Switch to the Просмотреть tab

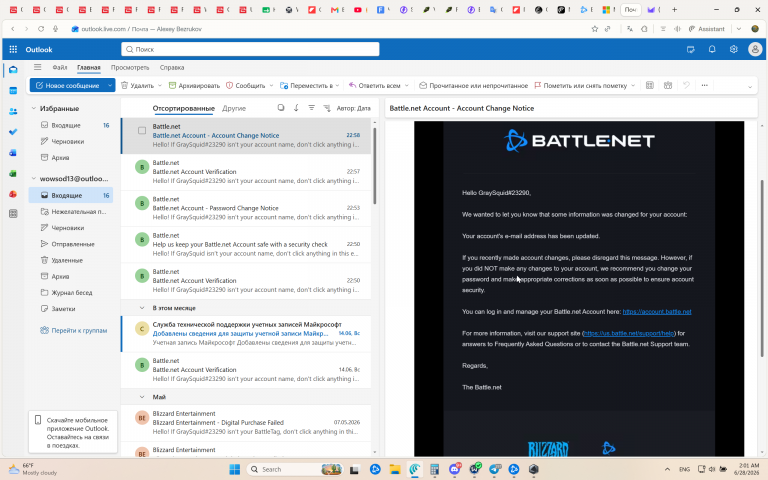[x=130, y=68]
